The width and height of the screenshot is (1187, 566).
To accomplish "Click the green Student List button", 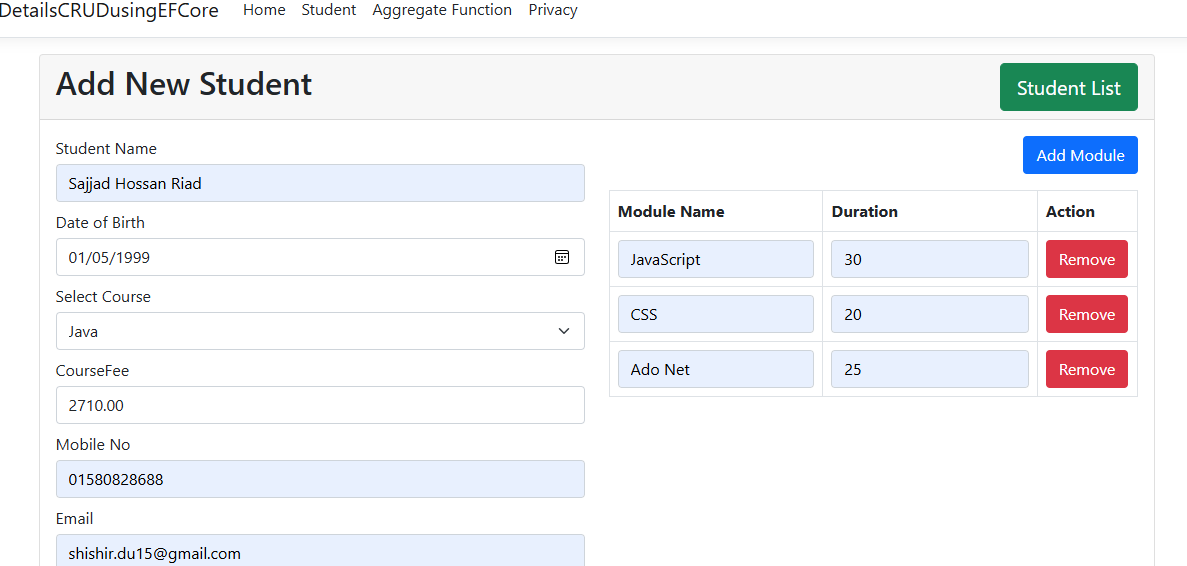I will (x=1068, y=87).
